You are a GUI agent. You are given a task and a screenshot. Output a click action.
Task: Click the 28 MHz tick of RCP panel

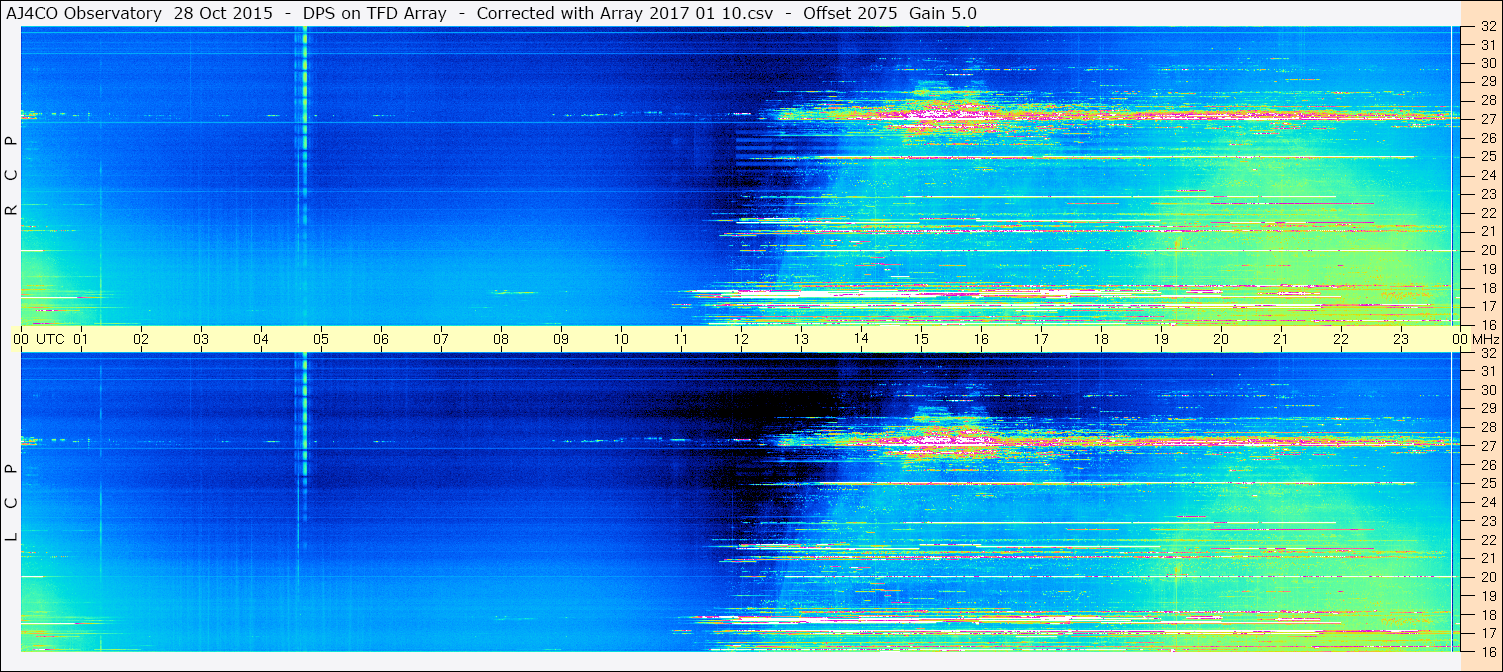[1487, 100]
